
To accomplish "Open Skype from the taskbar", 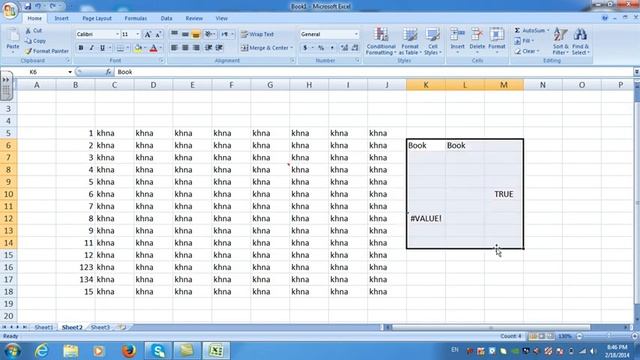I will coord(158,351).
